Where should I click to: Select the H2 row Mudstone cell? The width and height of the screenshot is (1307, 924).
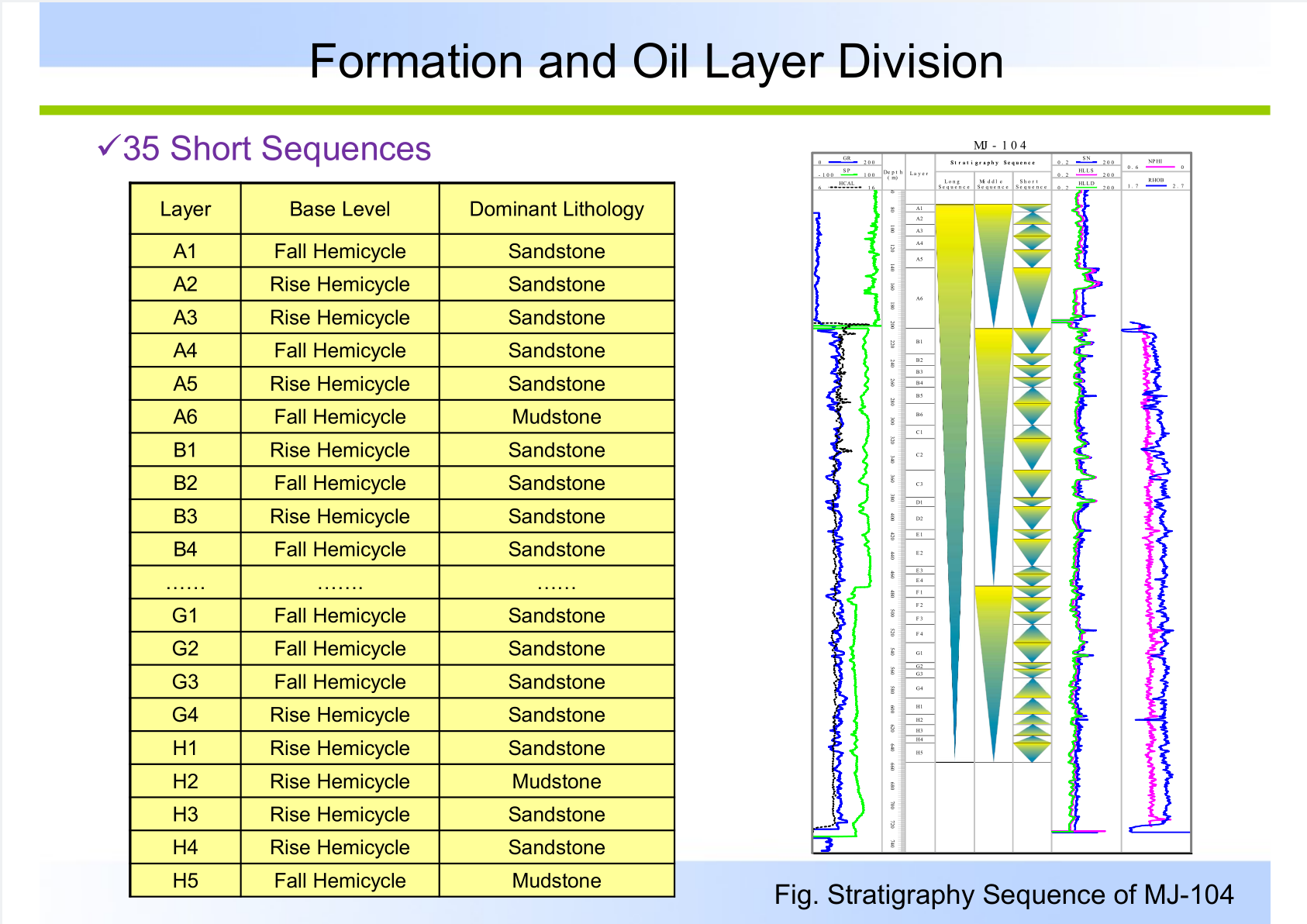point(557,781)
